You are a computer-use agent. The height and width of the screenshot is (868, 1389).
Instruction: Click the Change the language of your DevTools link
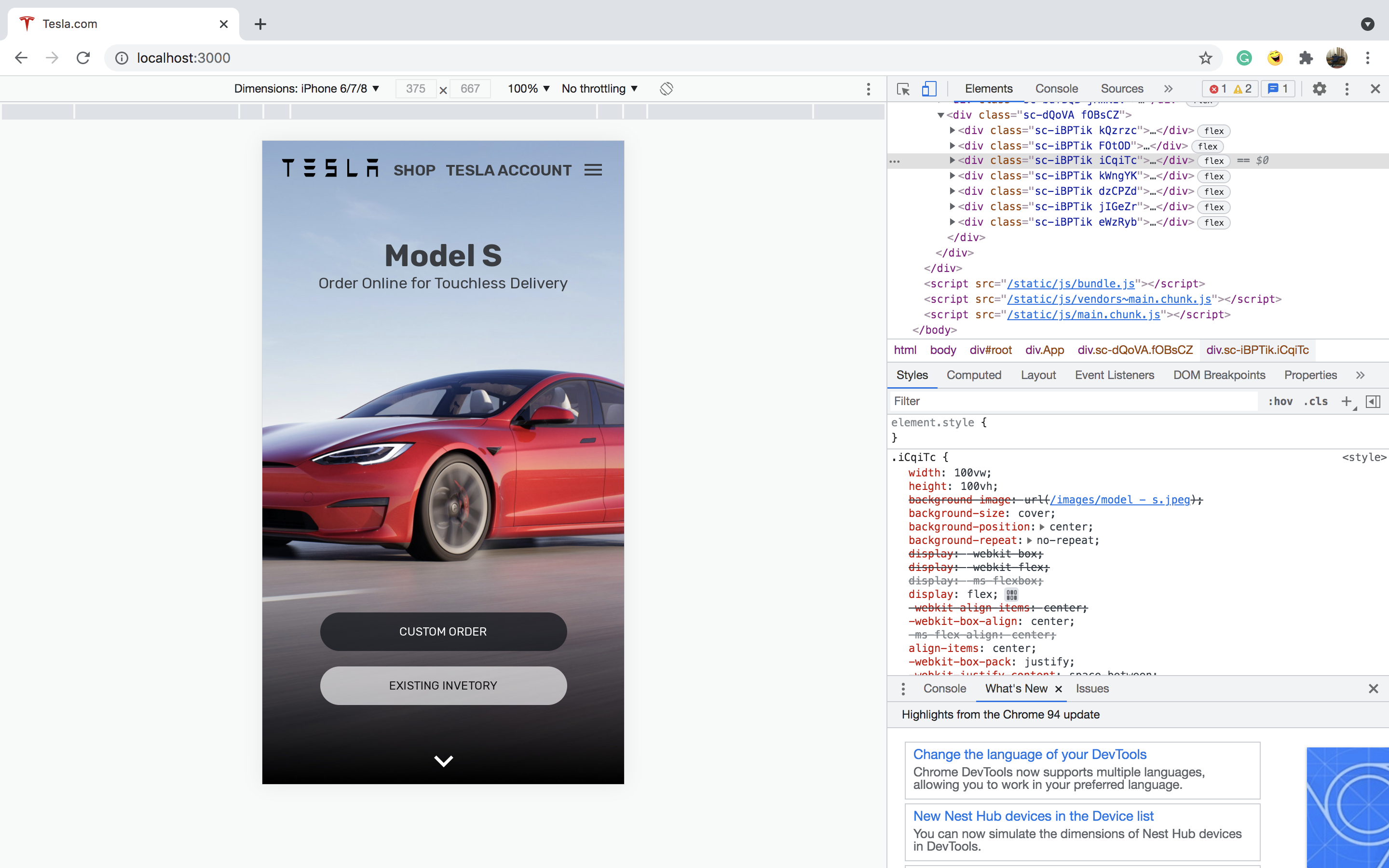[x=1029, y=754]
